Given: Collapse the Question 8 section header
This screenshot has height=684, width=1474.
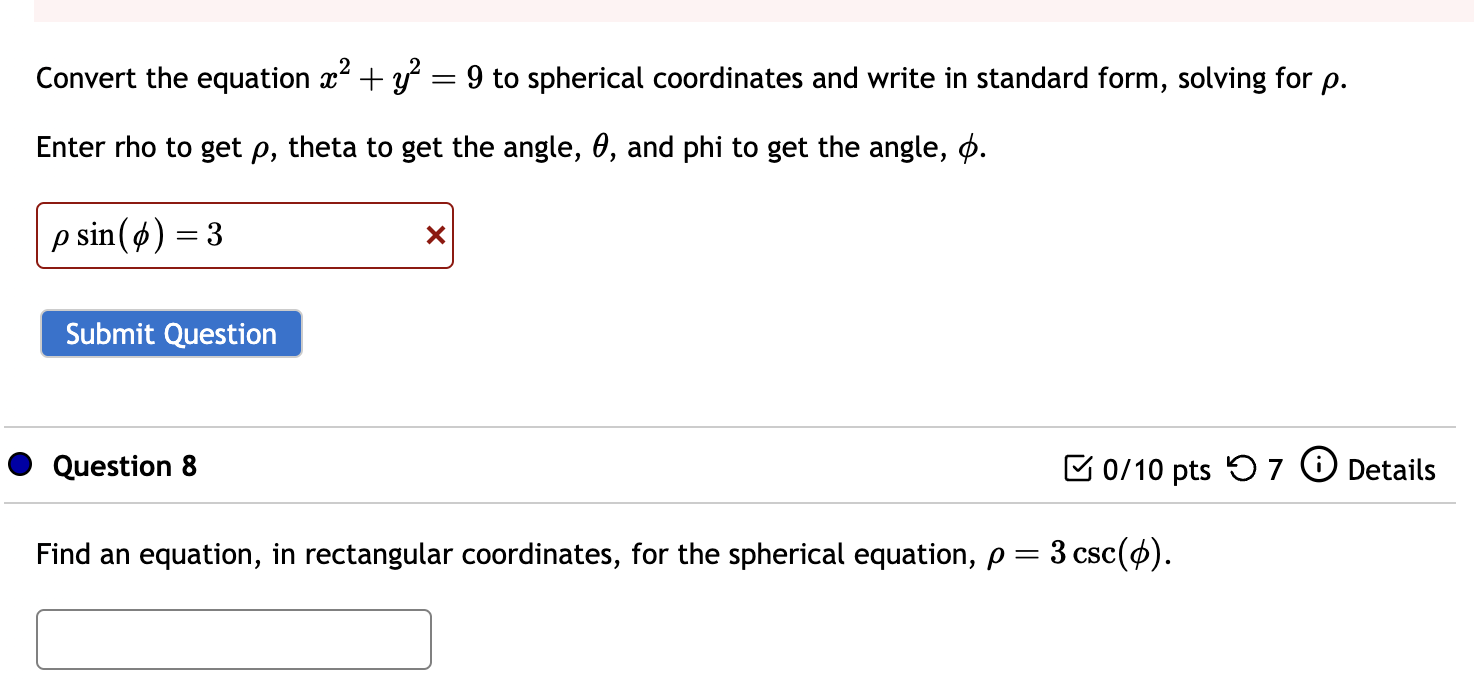Looking at the screenshot, I should tap(125, 465).
